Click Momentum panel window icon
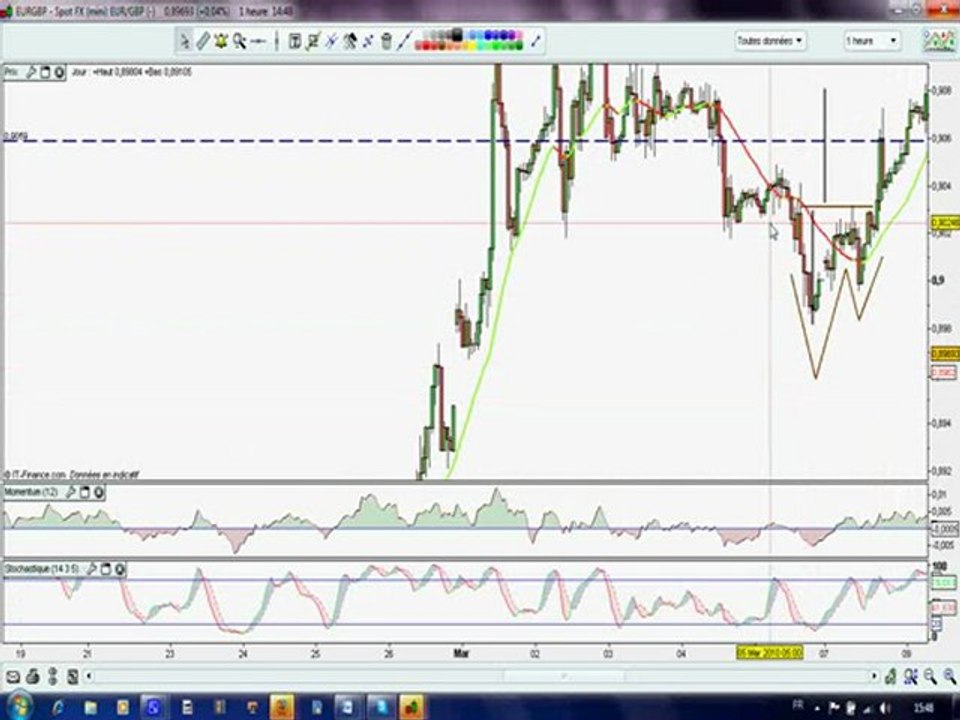 [x=85, y=492]
